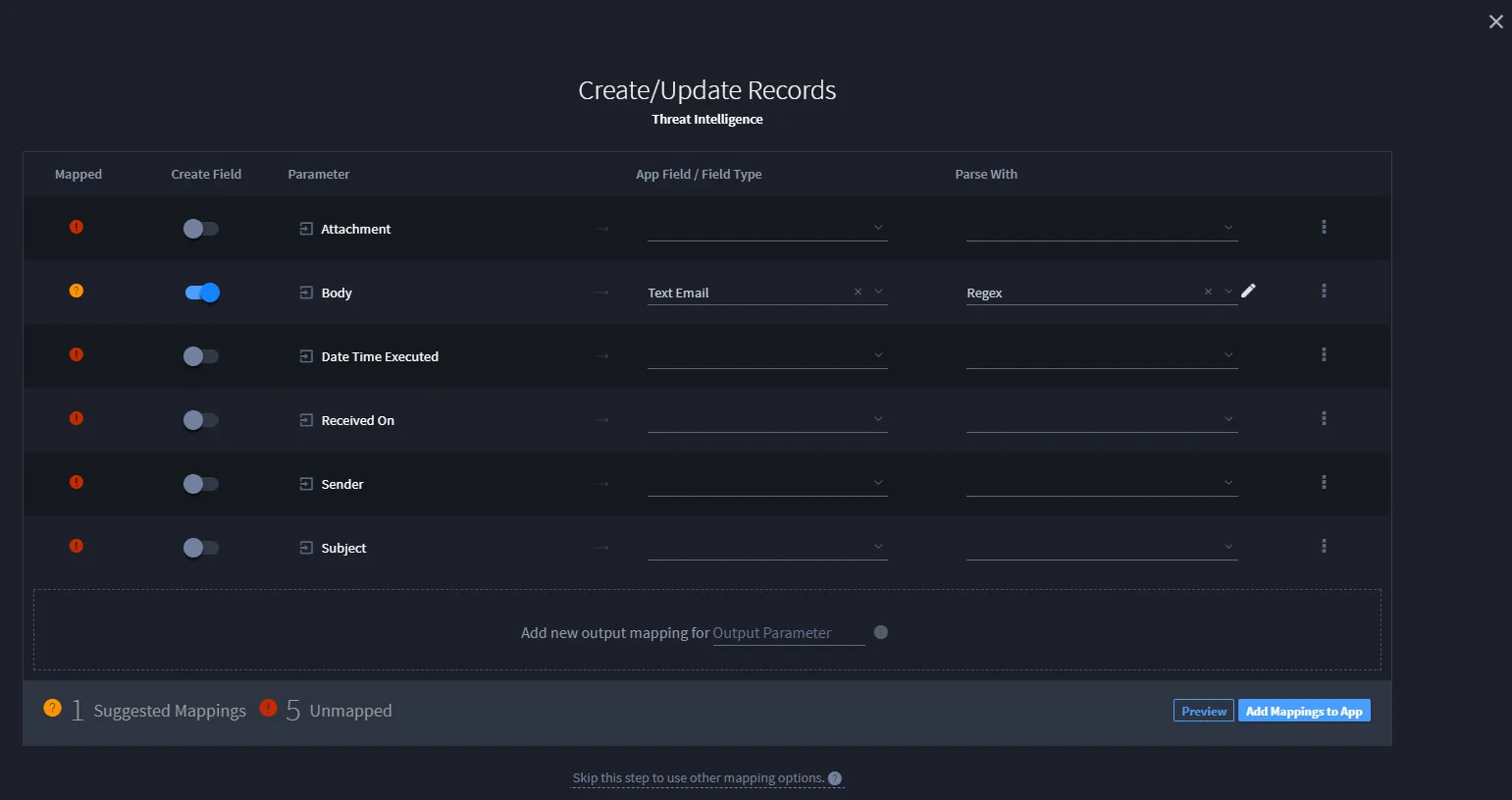The height and width of the screenshot is (800, 1512).
Task: Click the Preview button
Action: (1204, 711)
